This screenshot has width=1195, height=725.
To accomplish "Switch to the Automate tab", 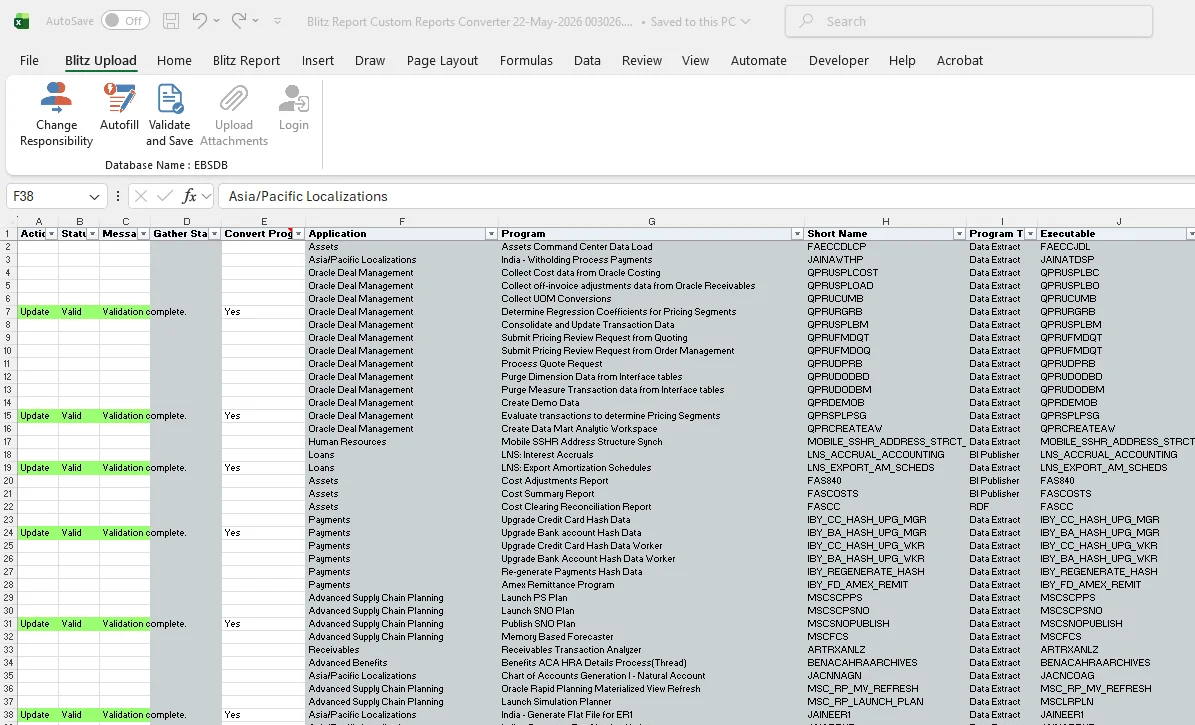I will pos(758,60).
